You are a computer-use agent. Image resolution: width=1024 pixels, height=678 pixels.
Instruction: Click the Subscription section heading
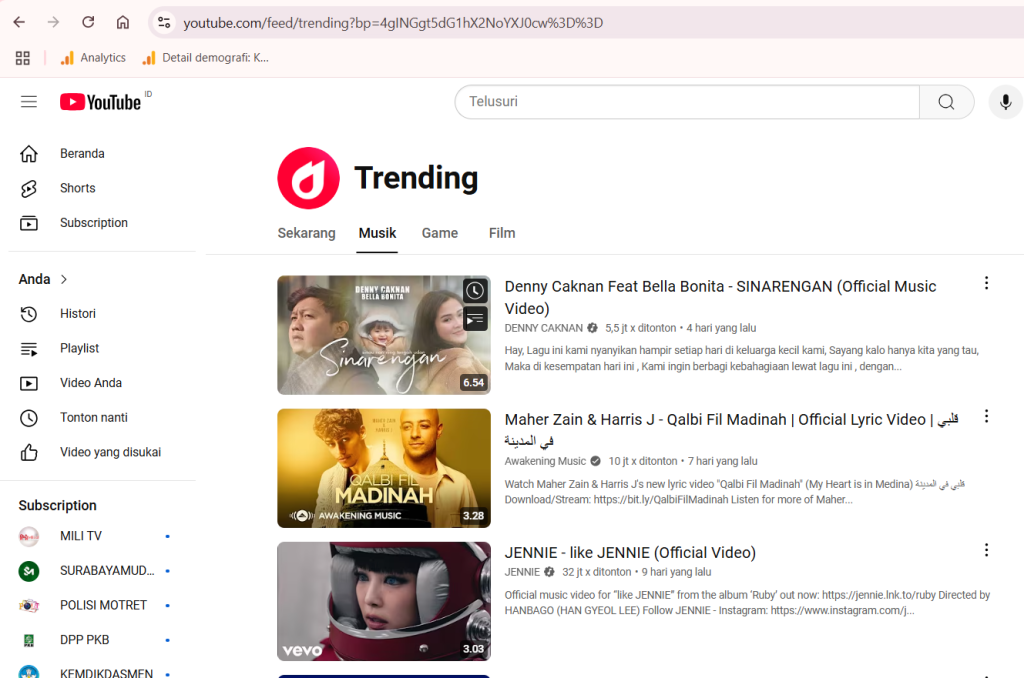pos(57,506)
